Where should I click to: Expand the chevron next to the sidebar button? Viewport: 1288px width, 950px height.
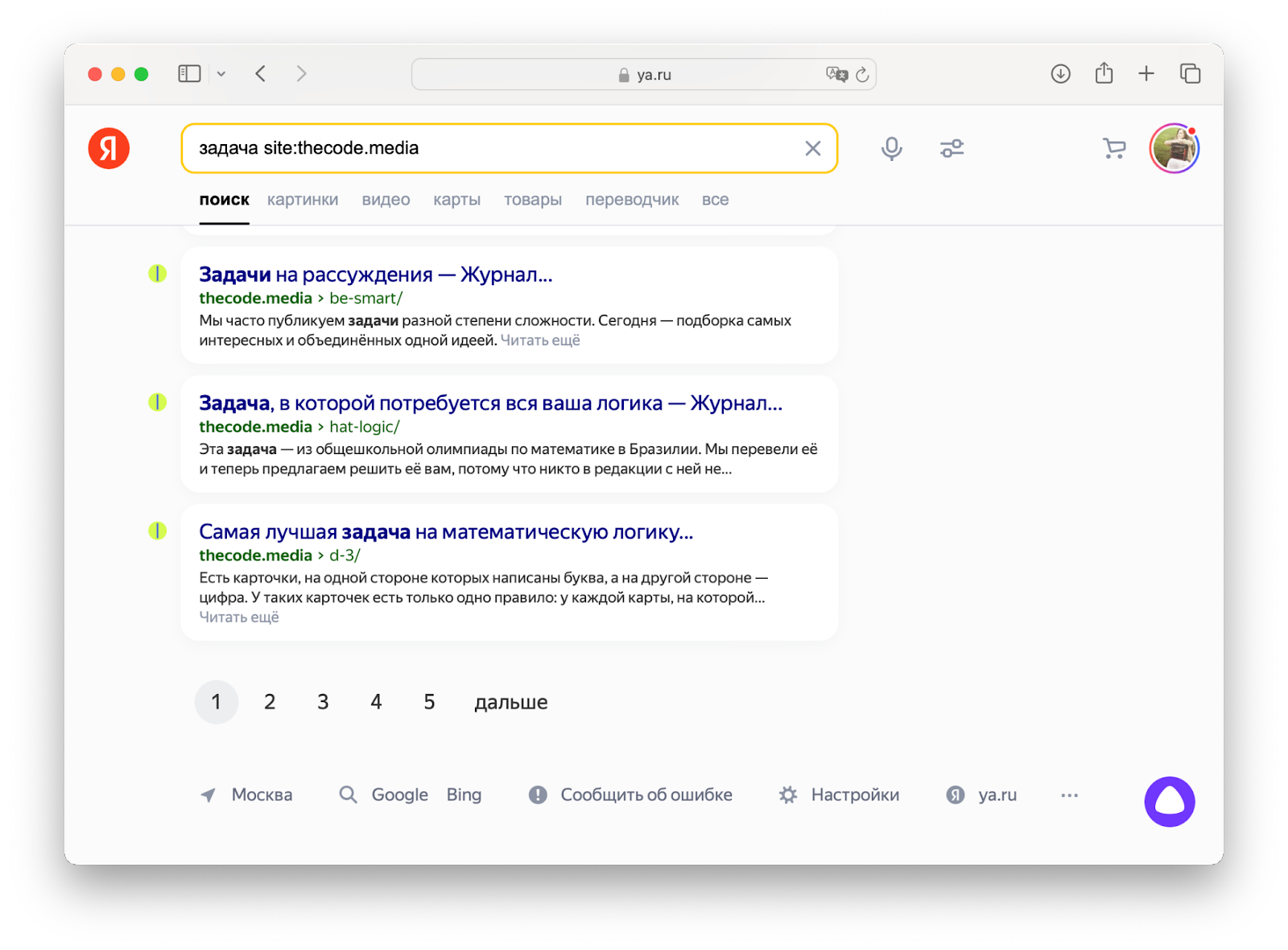point(222,72)
